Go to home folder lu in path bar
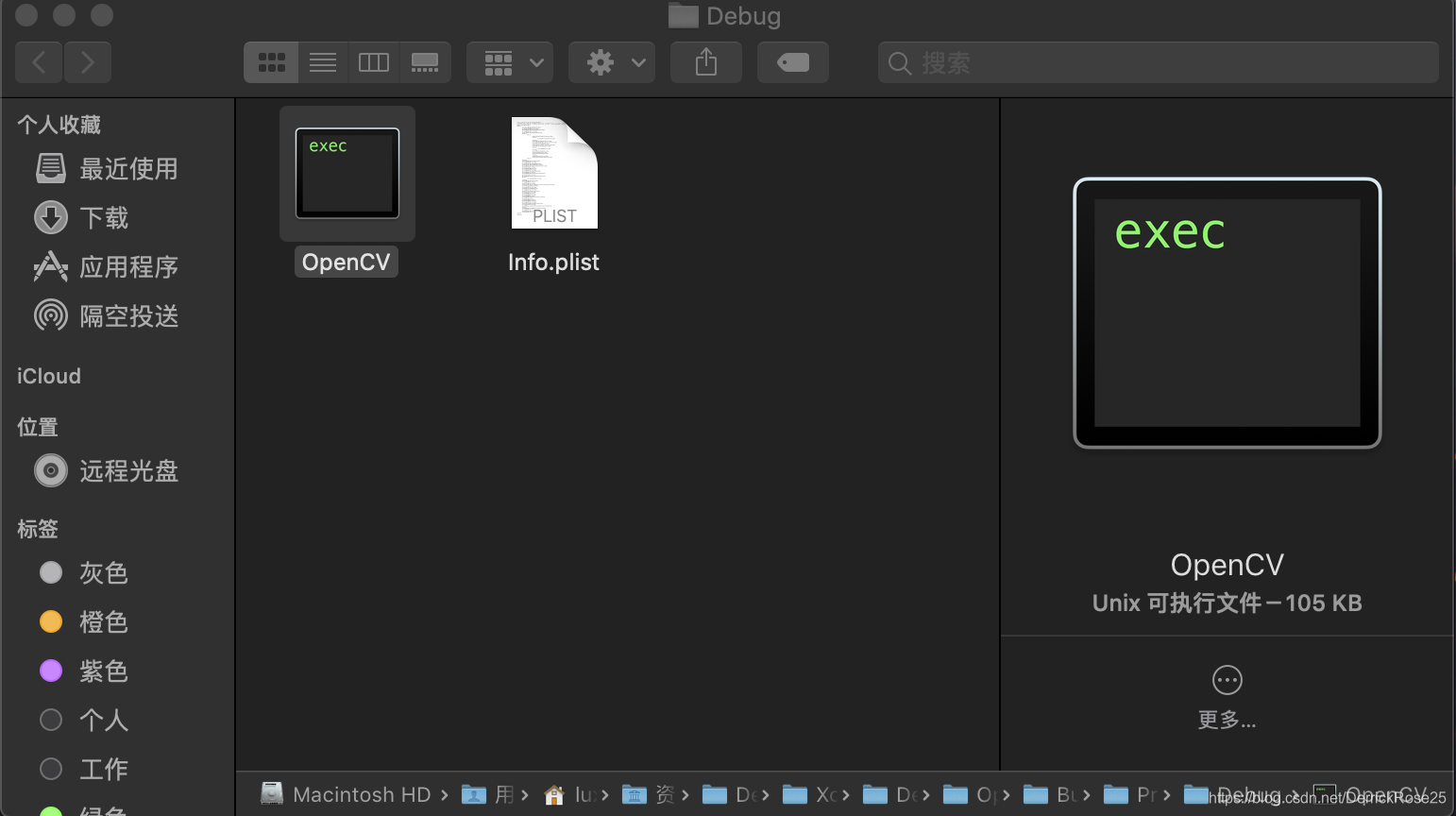This screenshot has width=1456, height=816. coord(570,794)
